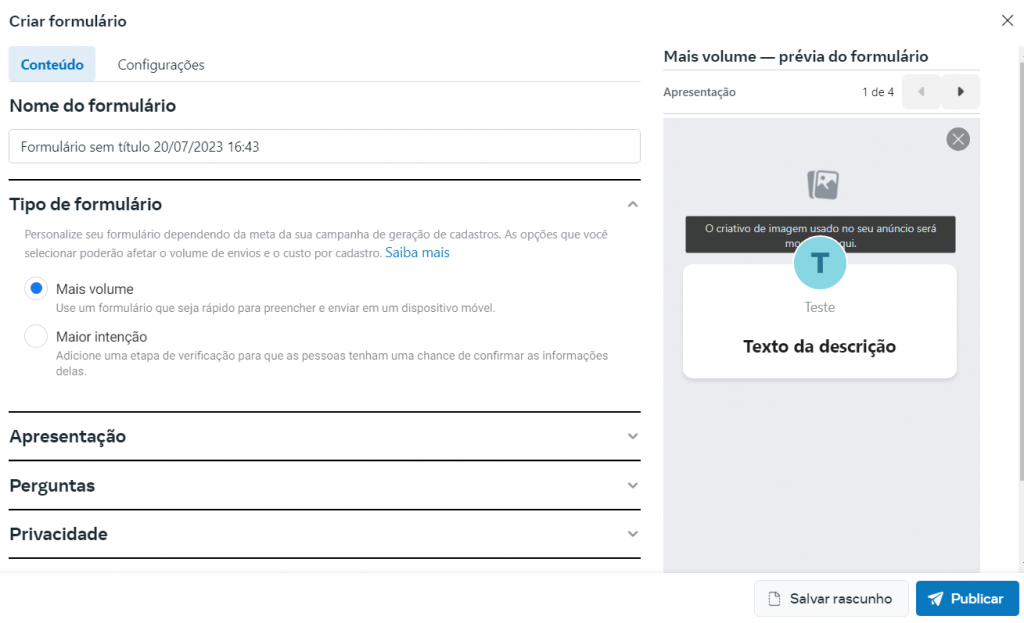
Task: Expand the Privacidade section
Action: point(632,534)
